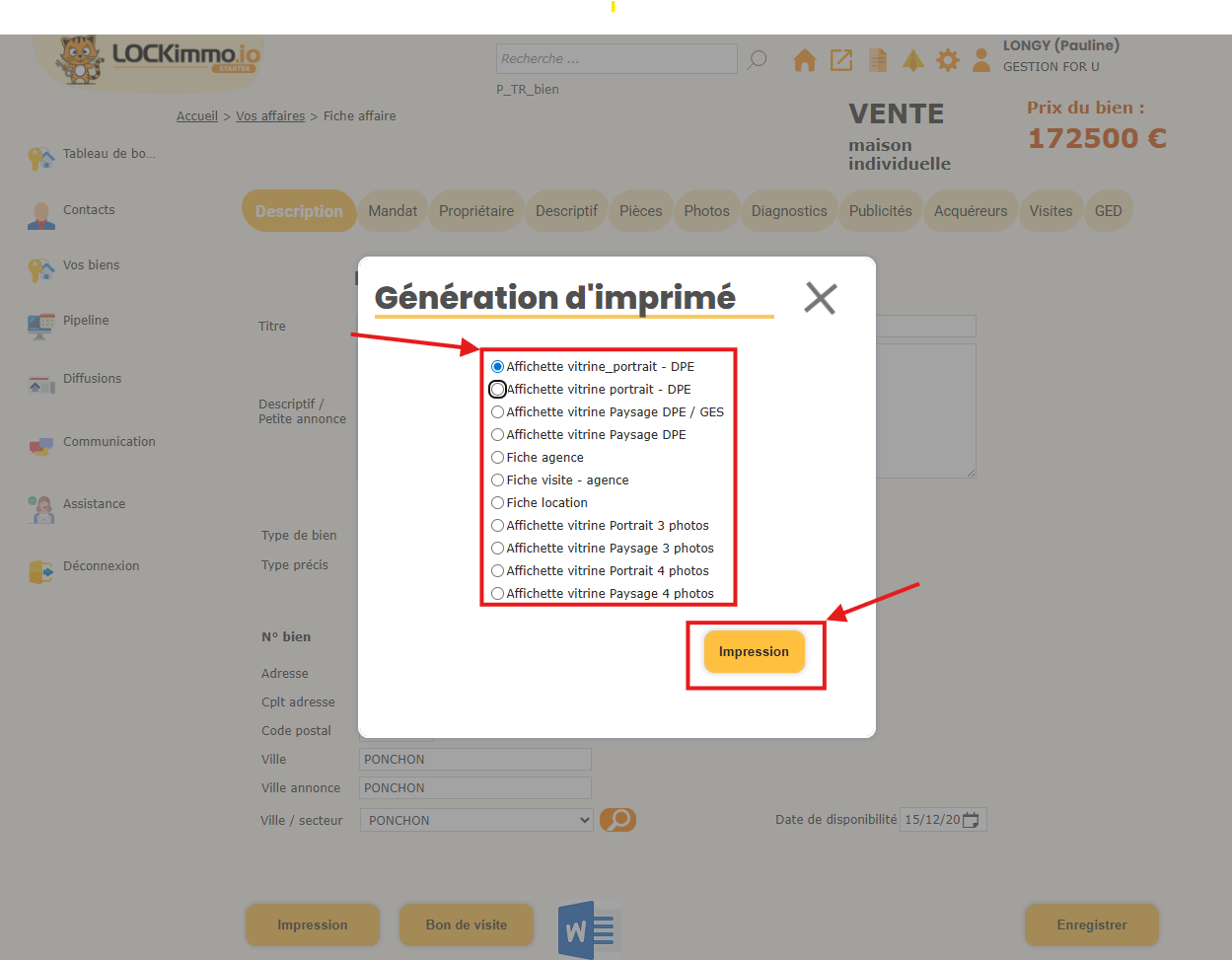Click the Word document export icon
The height and width of the screenshot is (960, 1232).
click(x=588, y=928)
